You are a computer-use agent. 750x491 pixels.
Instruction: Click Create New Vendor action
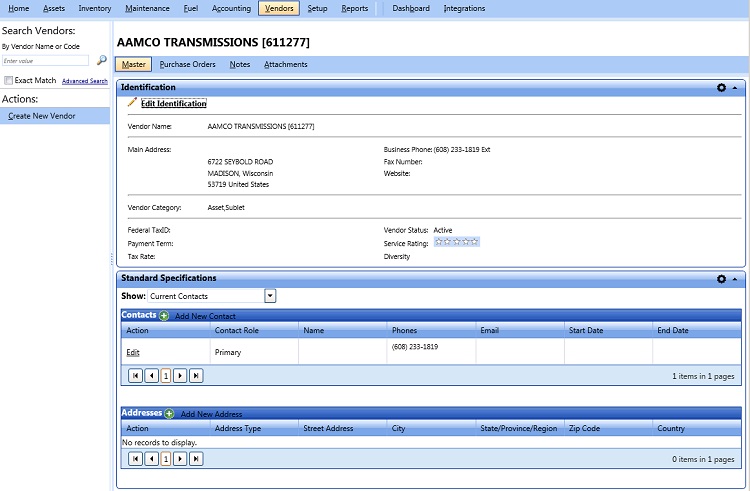point(55,116)
